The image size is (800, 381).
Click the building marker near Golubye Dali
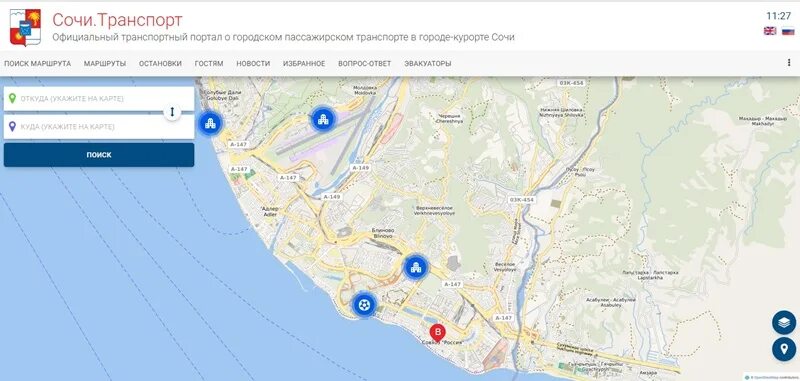(210, 123)
